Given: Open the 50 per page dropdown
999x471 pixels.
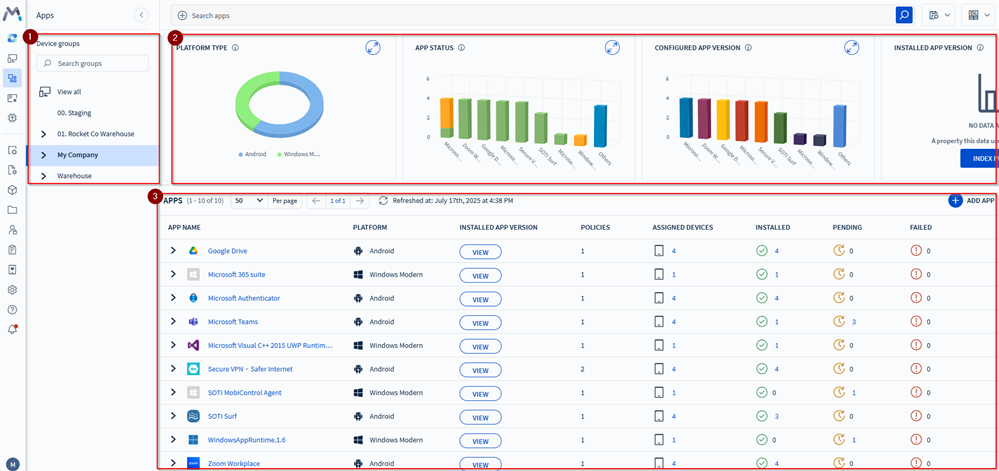Looking at the screenshot, I should pyautogui.click(x=248, y=201).
